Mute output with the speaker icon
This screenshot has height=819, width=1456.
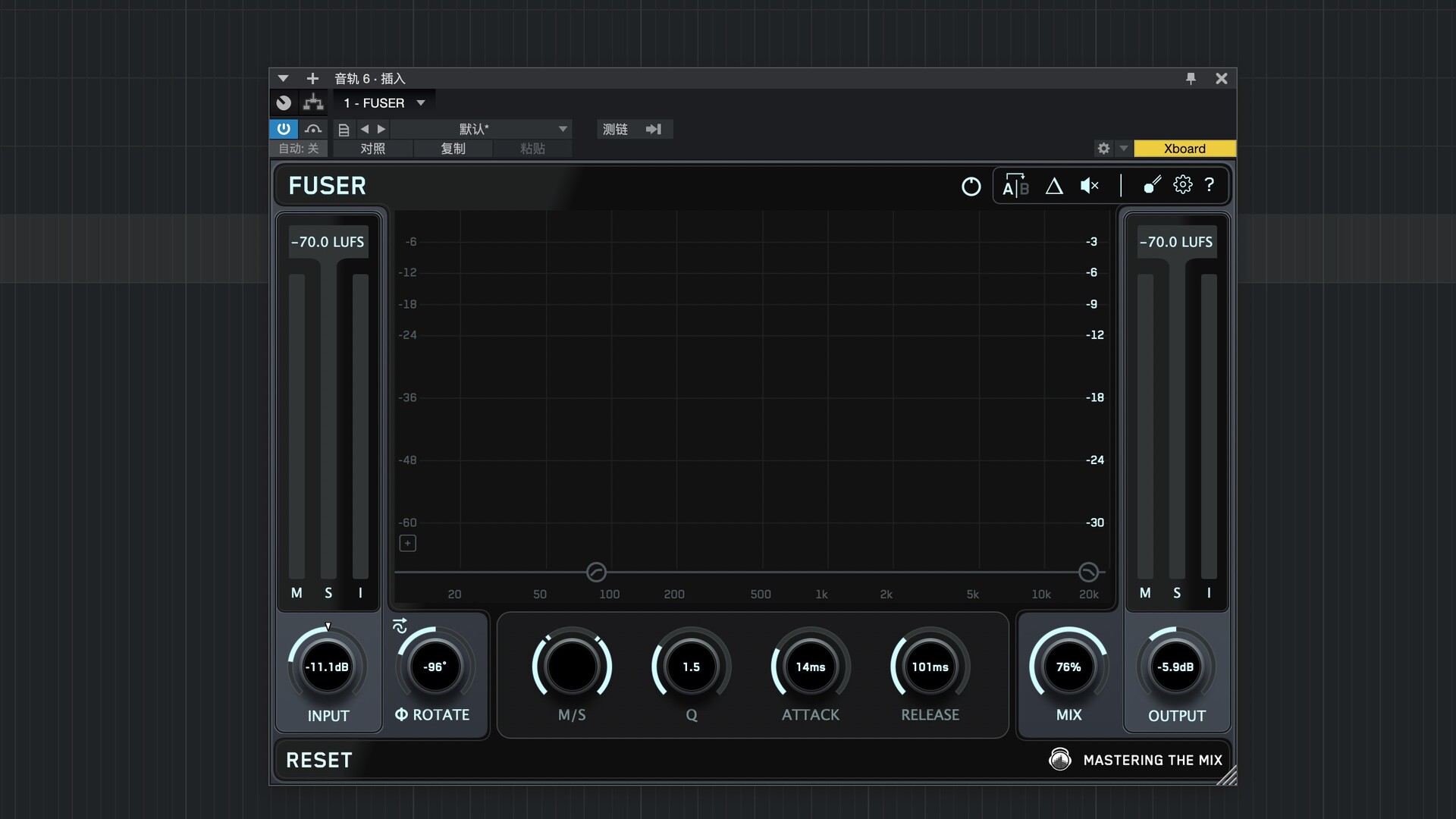point(1090,186)
